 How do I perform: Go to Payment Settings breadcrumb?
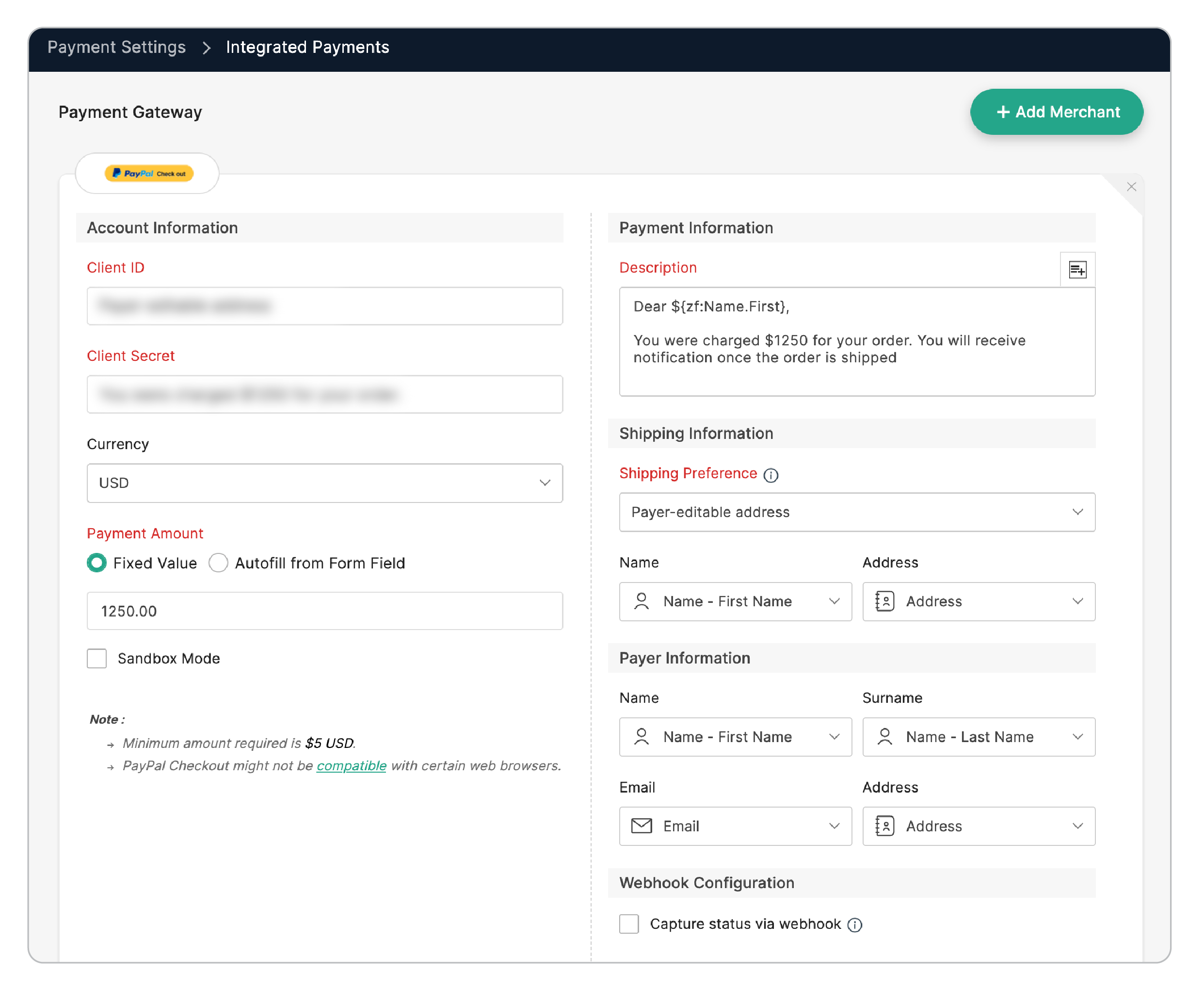[117, 47]
